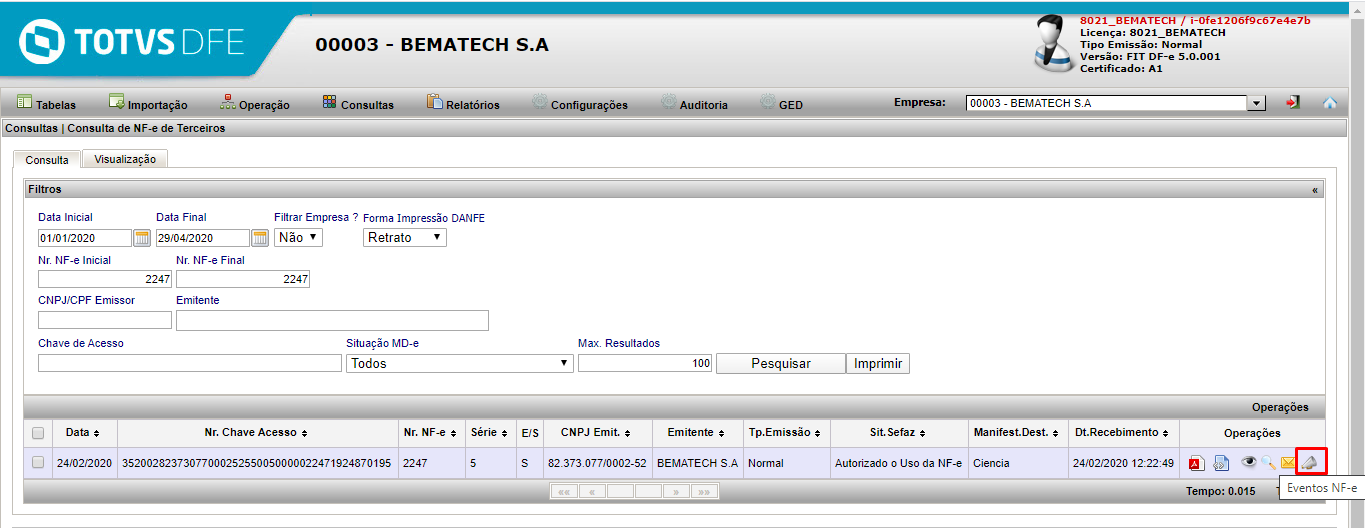Open the Empresa dropdown 00003 - BEMATECH S.A
The width and height of the screenshot is (1365, 528).
coord(1116,103)
